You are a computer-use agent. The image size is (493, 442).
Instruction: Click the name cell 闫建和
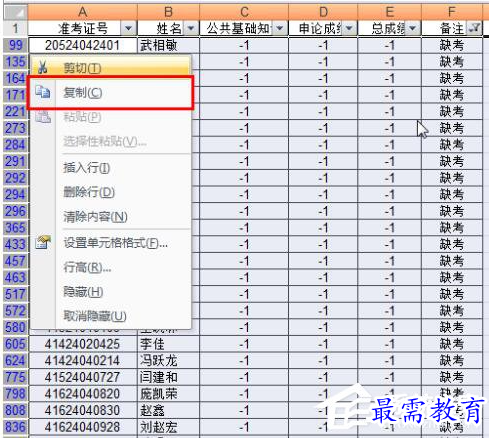[168, 377]
